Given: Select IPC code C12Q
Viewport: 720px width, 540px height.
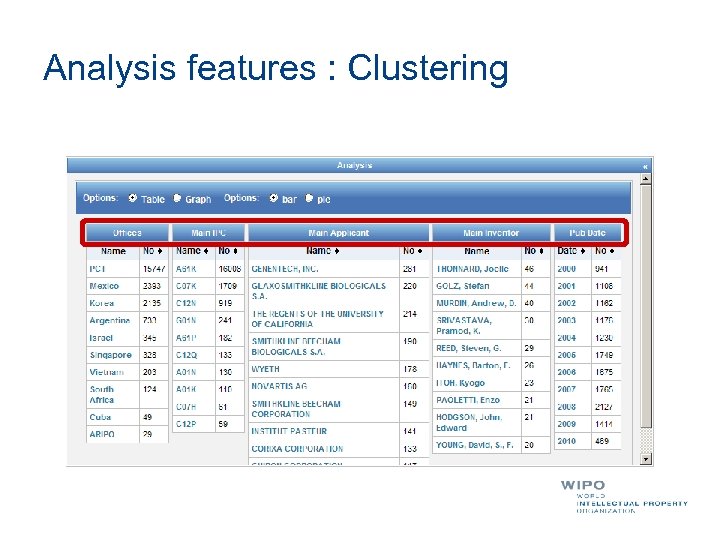Looking at the screenshot, I should pyautogui.click(x=186, y=355).
